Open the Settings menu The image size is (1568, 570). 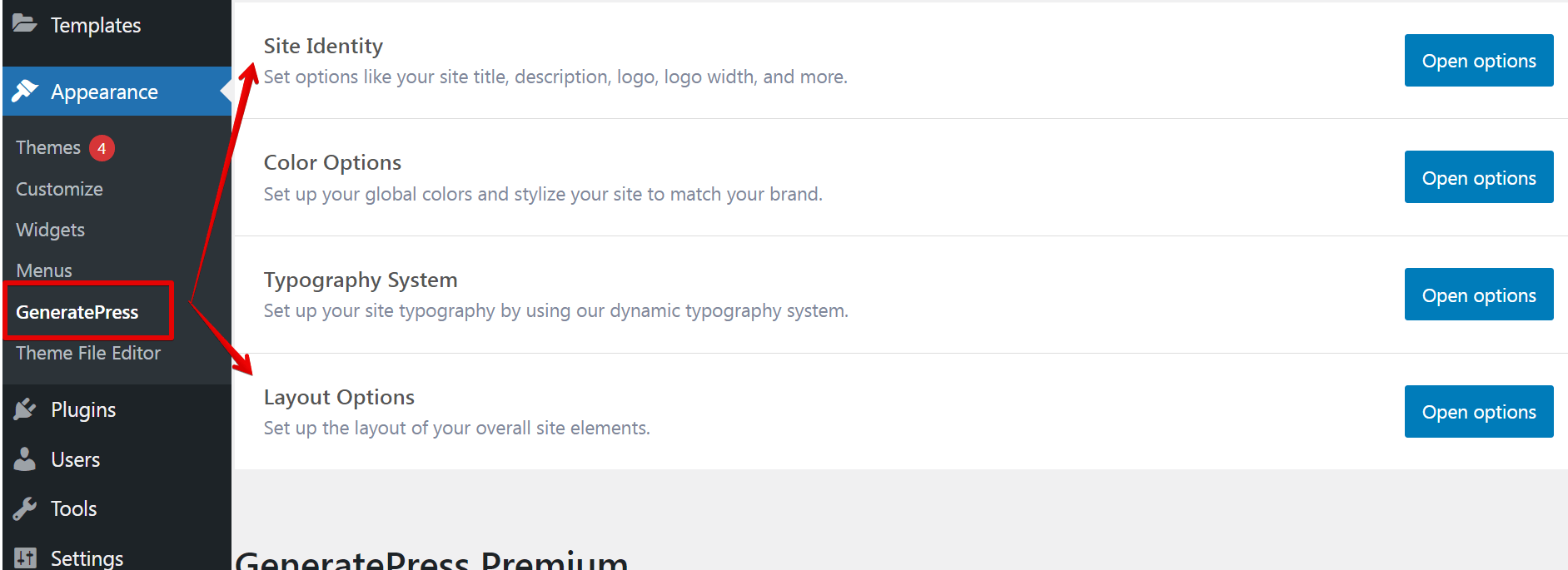coord(87,558)
